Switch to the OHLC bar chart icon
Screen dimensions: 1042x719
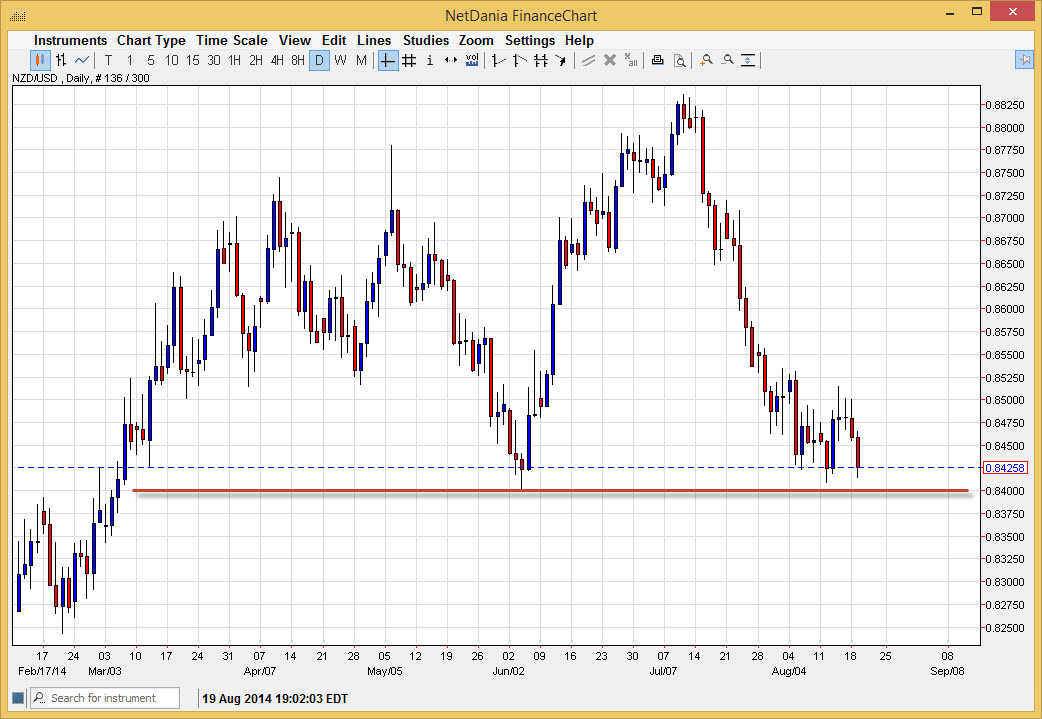pyautogui.click(x=61, y=61)
